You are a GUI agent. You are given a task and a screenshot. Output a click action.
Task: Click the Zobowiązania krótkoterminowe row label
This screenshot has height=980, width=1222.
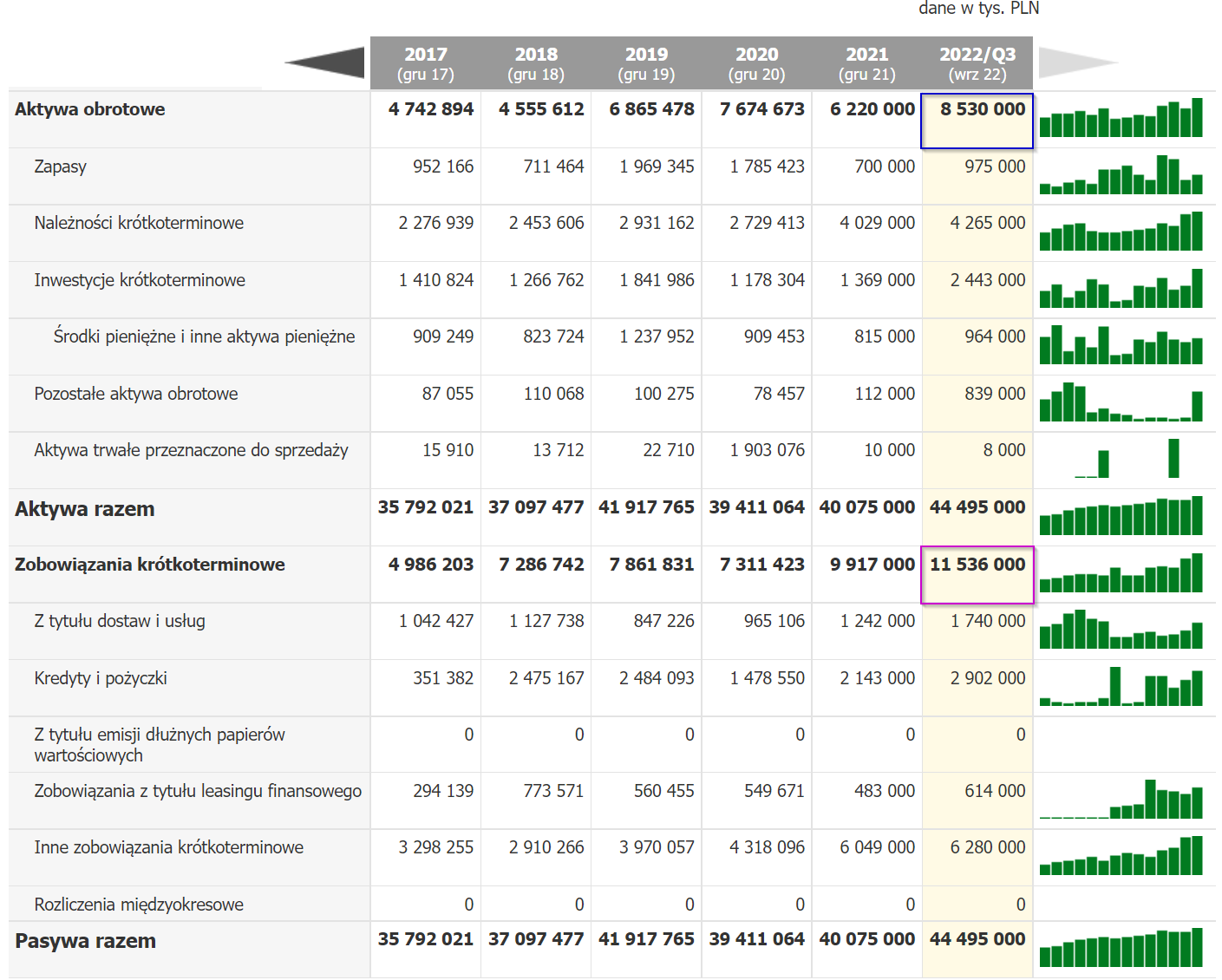coord(150,565)
